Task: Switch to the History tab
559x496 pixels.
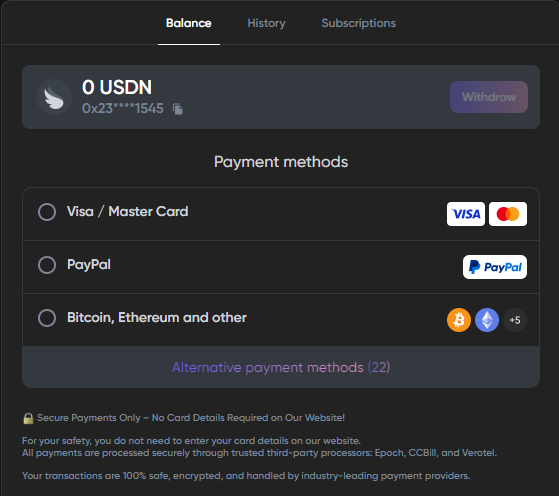Action: 266,23
